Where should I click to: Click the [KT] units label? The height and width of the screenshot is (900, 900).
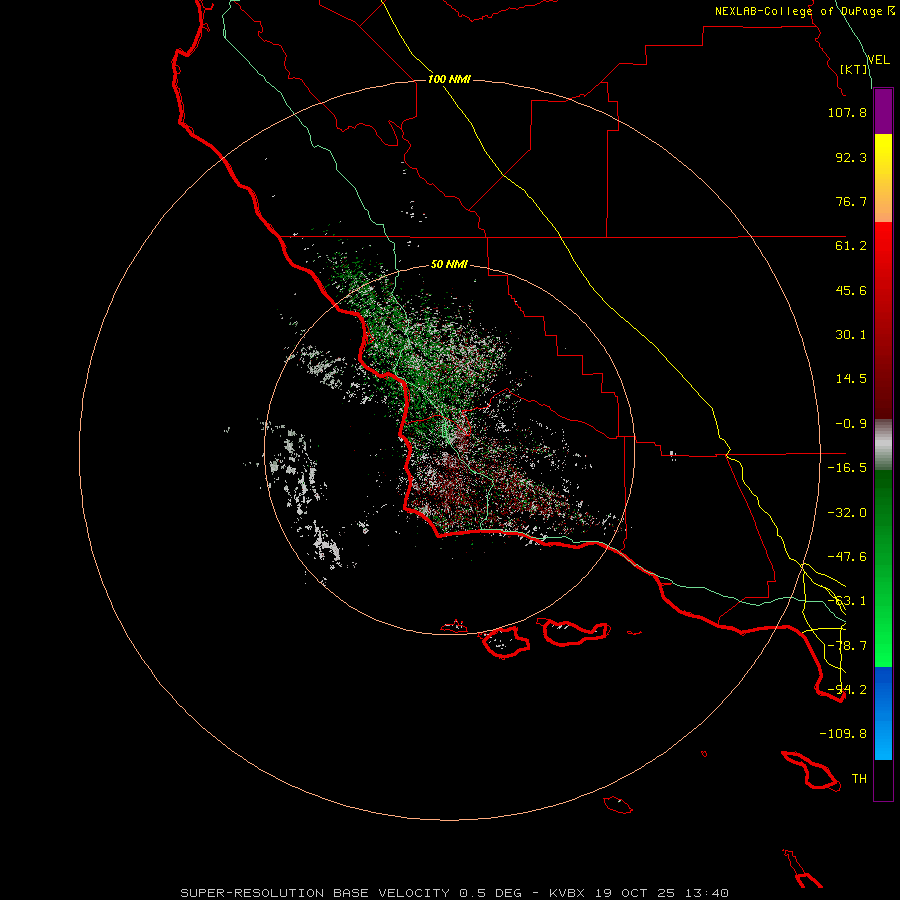coord(854,69)
